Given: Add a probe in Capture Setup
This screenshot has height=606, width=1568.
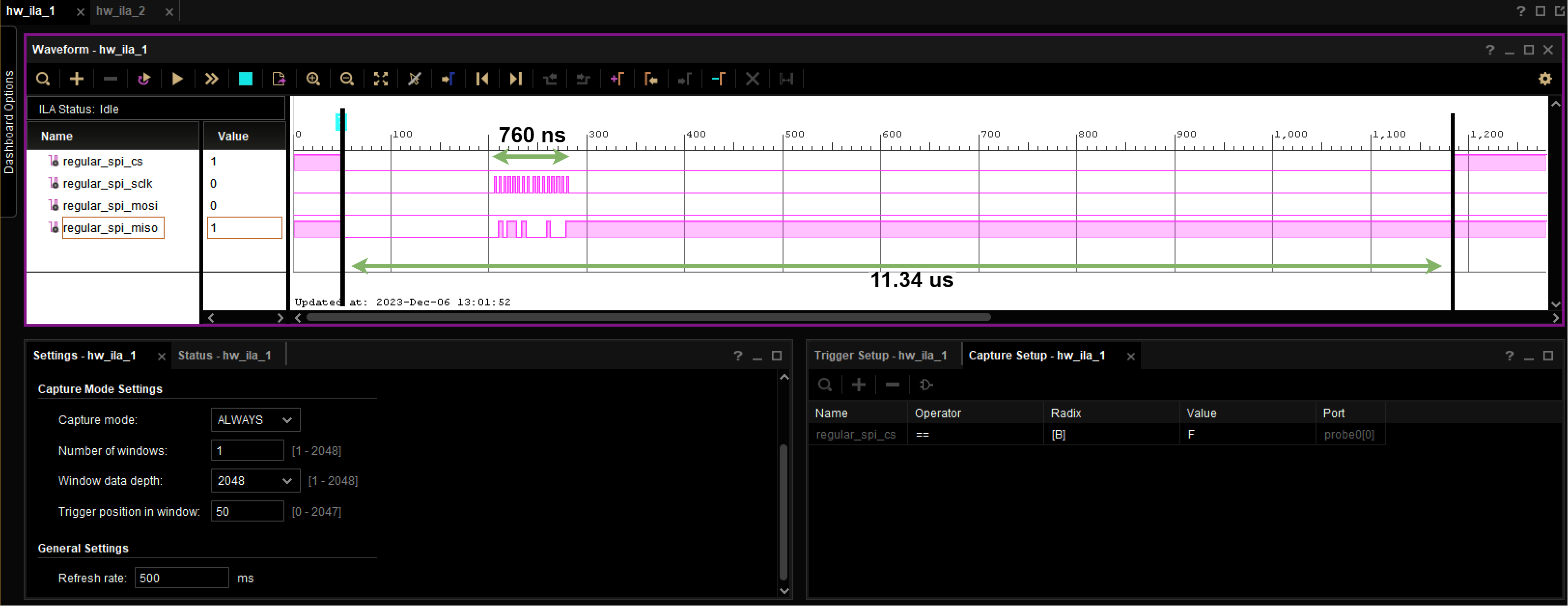Looking at the screenshot, I should pos(858,385).
